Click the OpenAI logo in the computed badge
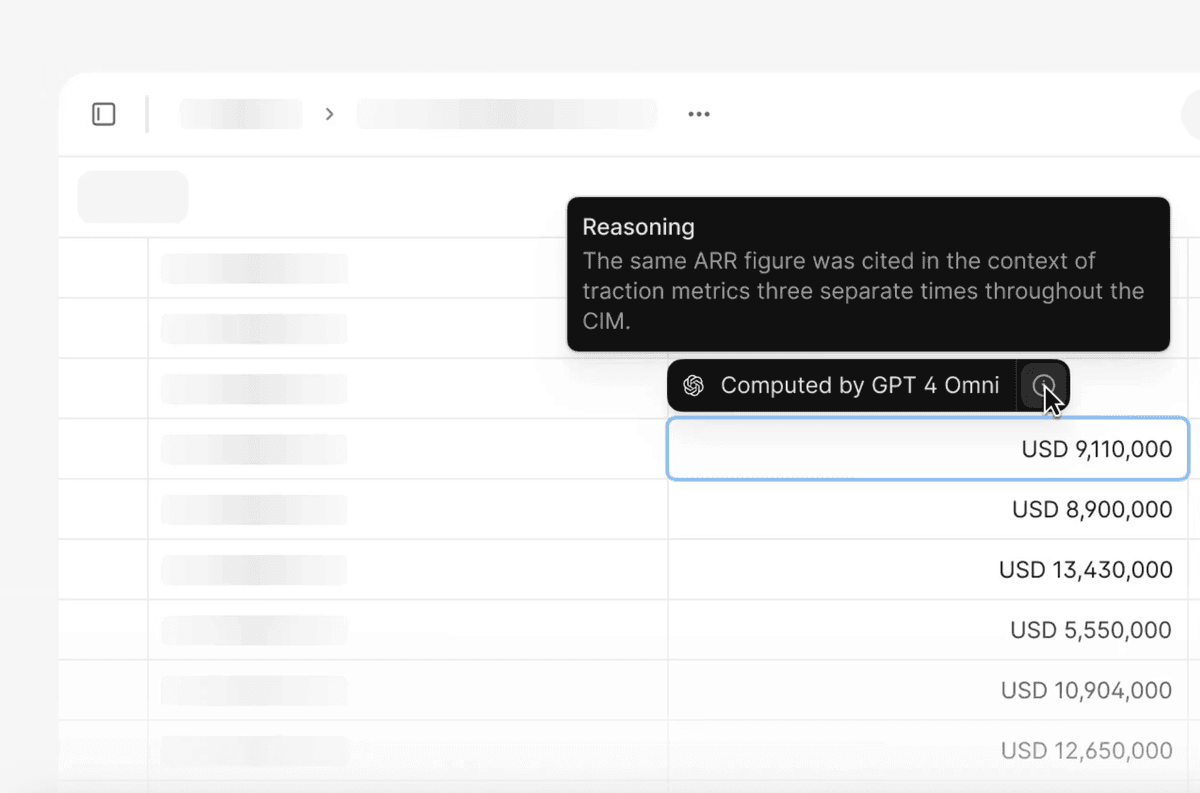Screen dimensions: 1200x793 coord(694,386)
